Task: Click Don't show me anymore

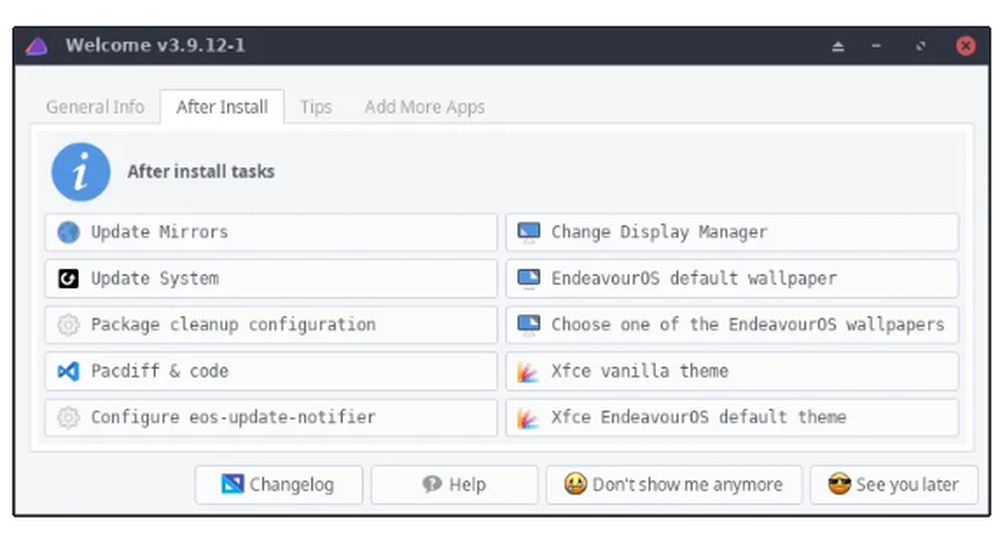Action: point(673,484)
